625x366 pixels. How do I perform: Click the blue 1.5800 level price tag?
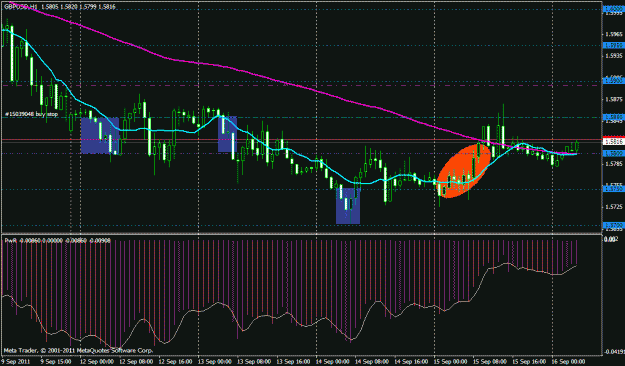tap(613, 153)
